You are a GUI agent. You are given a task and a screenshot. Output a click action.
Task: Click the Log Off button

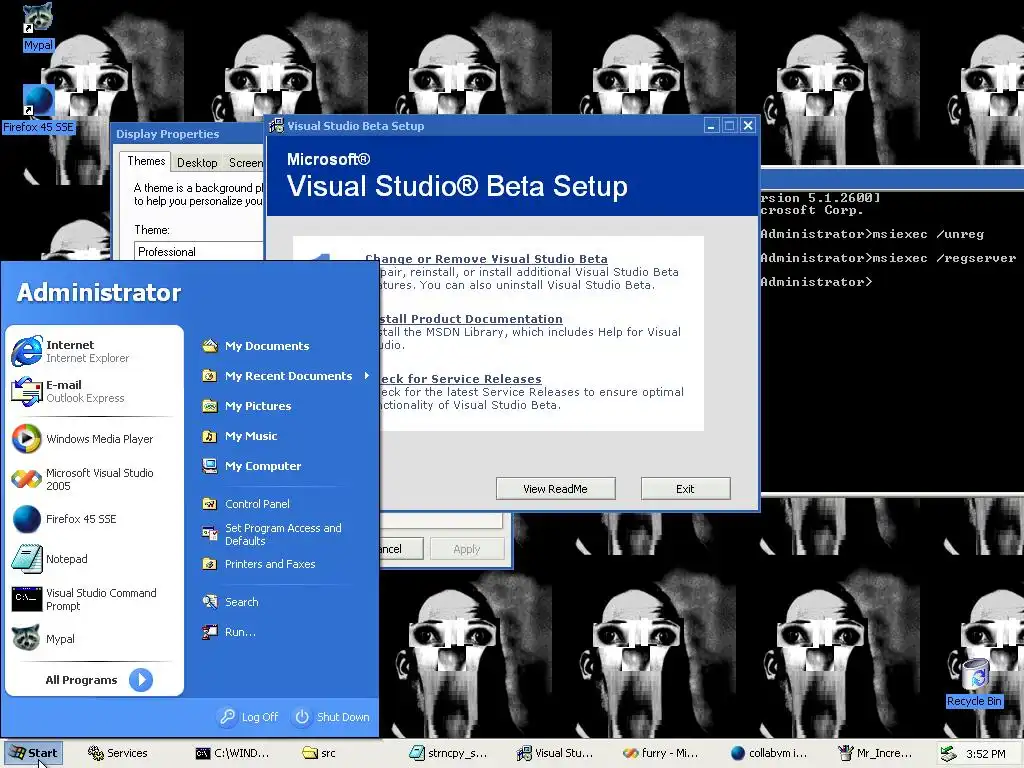tap(249, 717)
